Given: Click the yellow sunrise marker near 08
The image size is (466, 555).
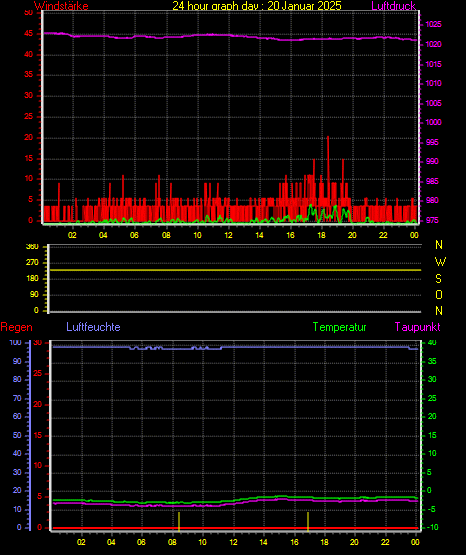Looking at the screenshot, I should click(179, 521).
